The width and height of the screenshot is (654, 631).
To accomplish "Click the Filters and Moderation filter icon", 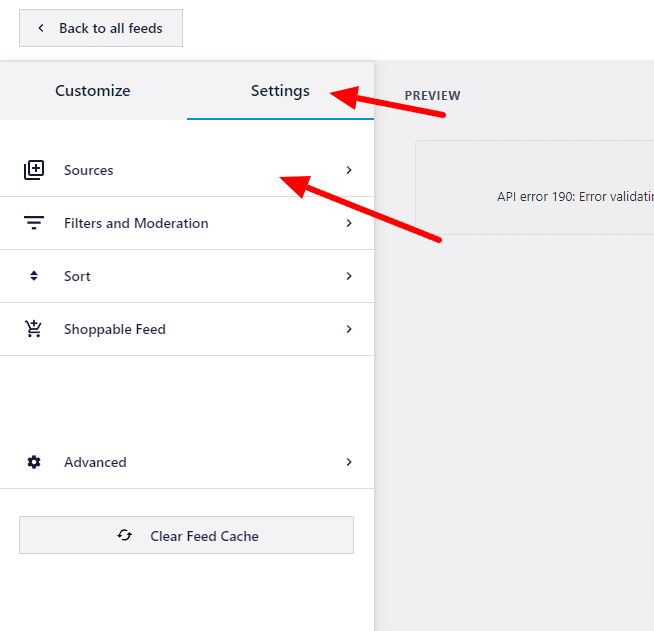I will coord(34,223).
